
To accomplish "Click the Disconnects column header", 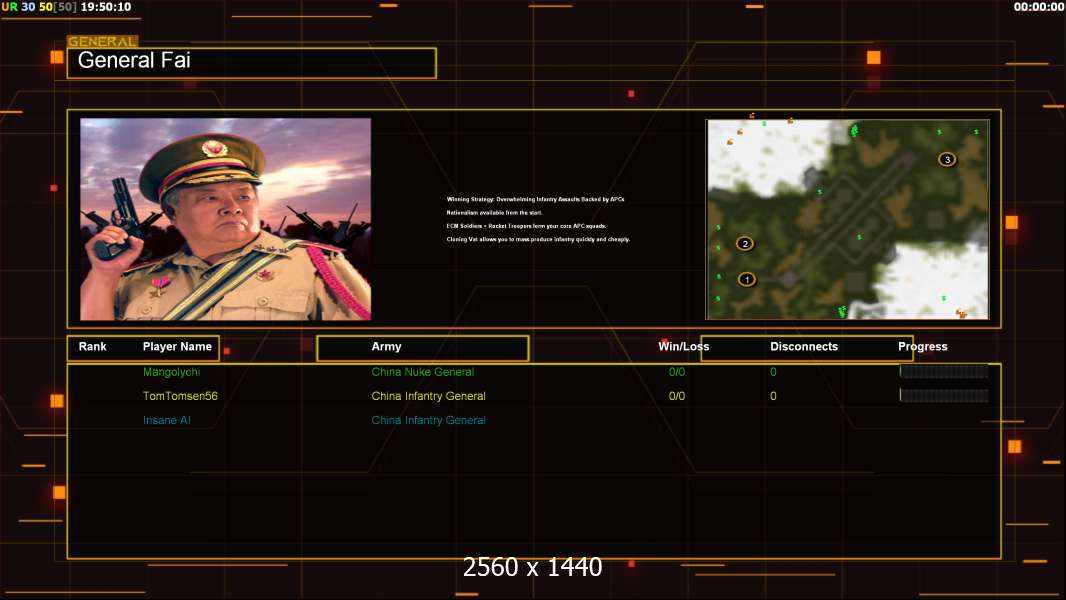I will click(804, 347).
